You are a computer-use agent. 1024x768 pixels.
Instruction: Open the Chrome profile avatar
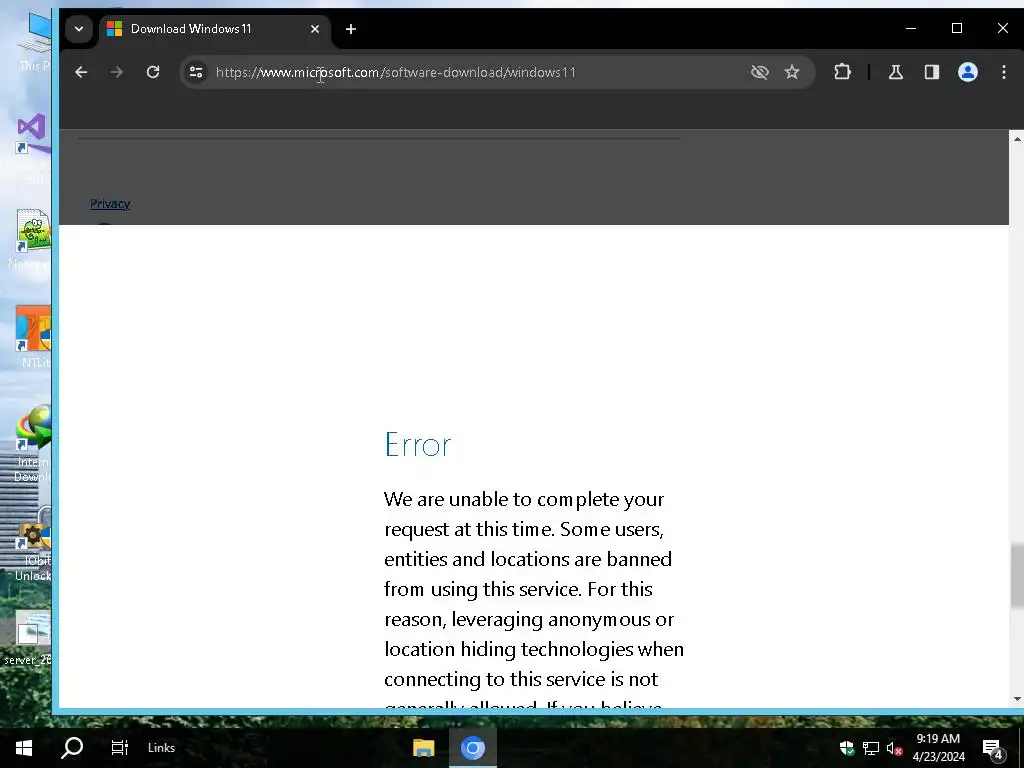click(968, 72)
